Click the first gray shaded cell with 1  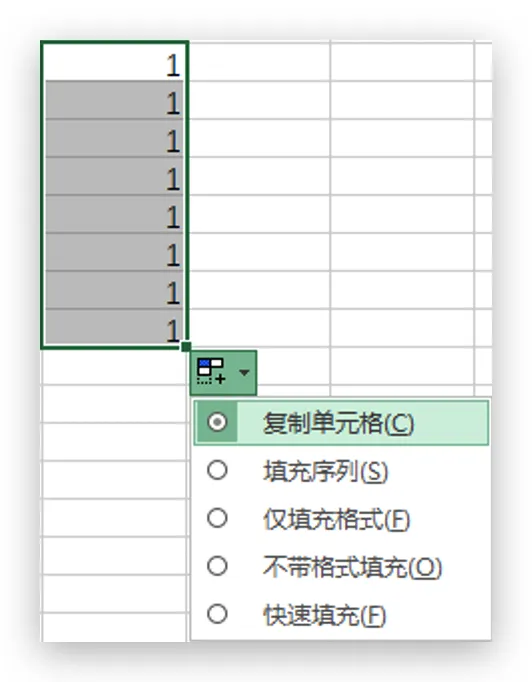pyautogui.click(x=114, y=100)
